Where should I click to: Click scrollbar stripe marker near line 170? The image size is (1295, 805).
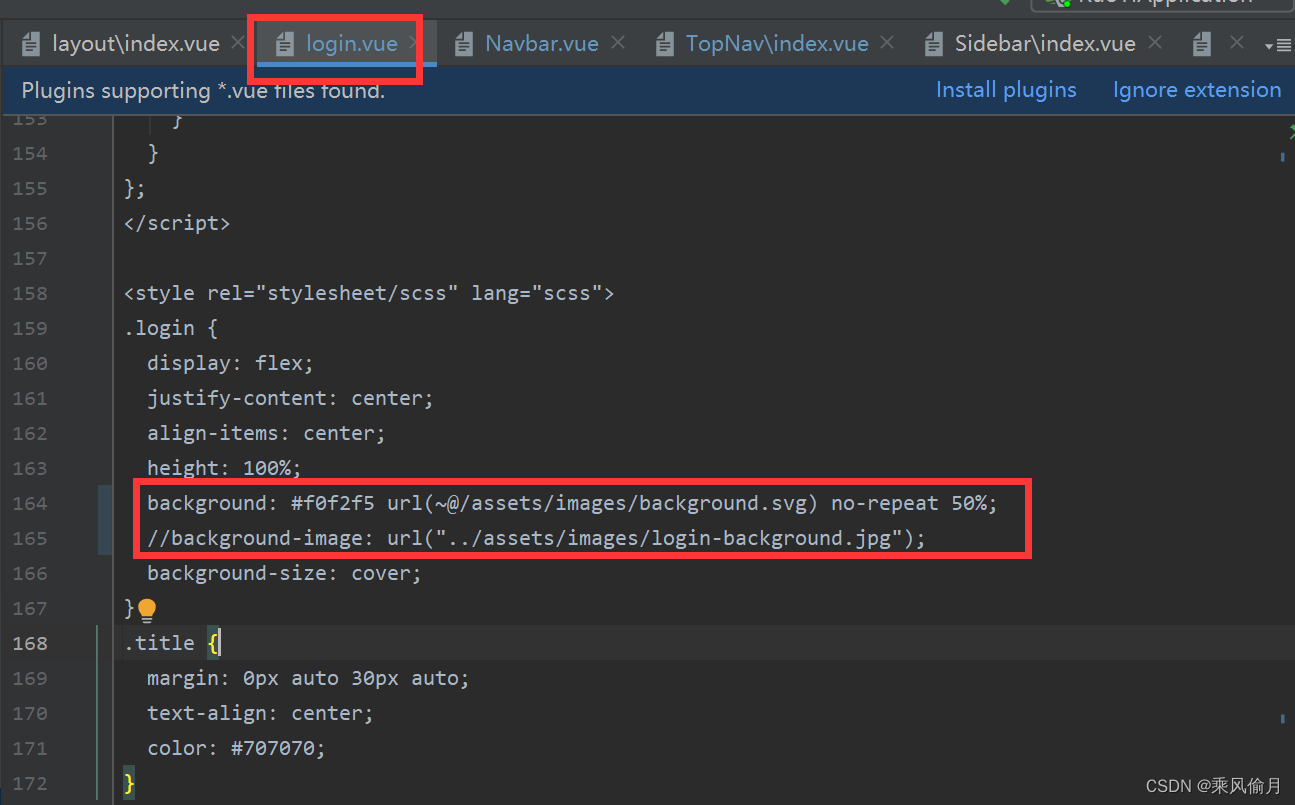[x=1282, y=718]
